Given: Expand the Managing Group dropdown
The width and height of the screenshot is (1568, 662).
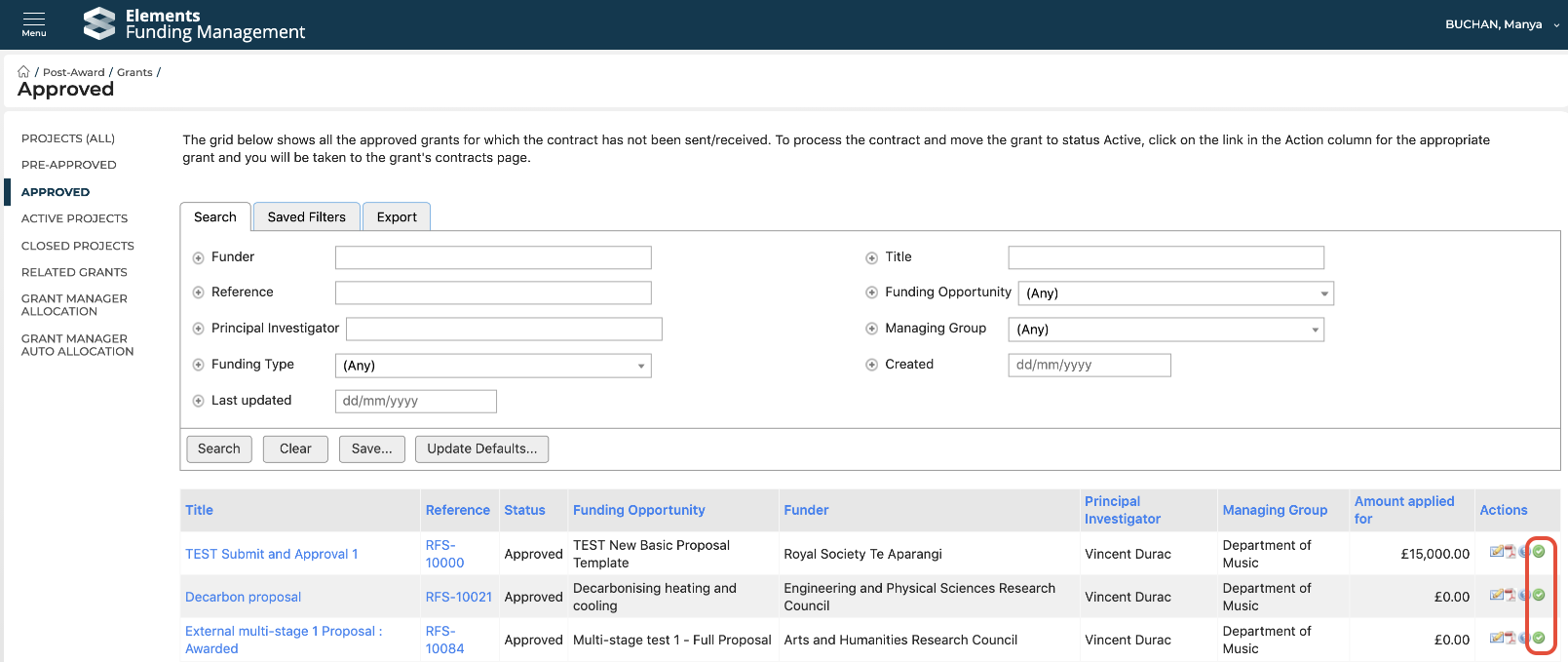Looking at the screenshot, I should click(x=1166, y=330).
